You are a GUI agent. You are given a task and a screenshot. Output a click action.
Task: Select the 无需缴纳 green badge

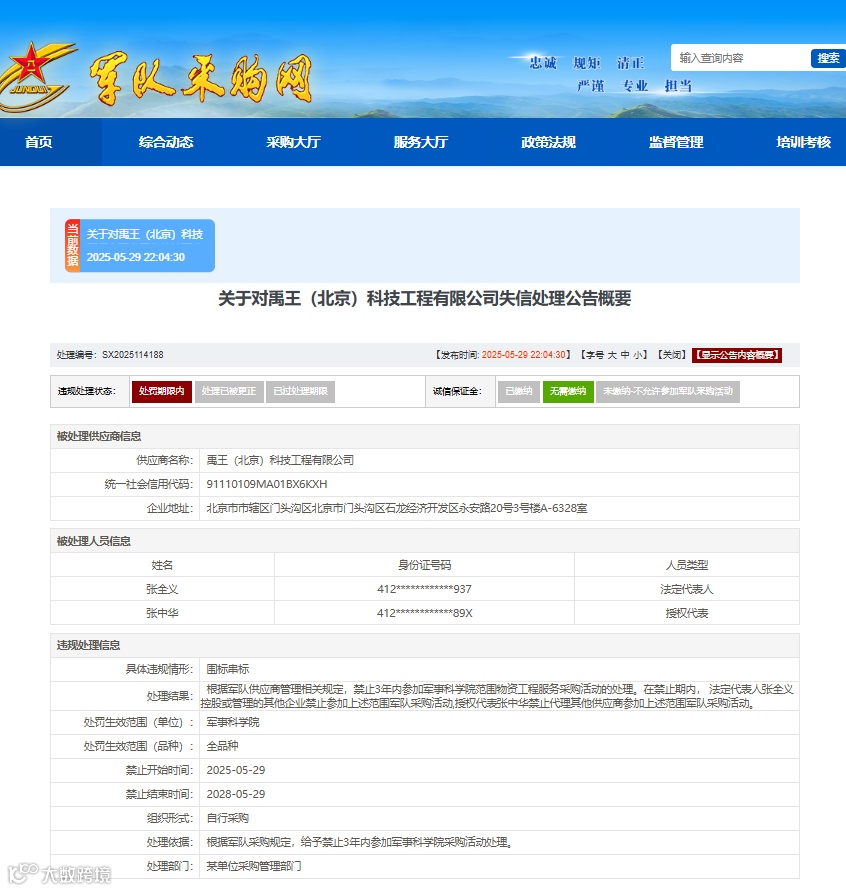568,390
